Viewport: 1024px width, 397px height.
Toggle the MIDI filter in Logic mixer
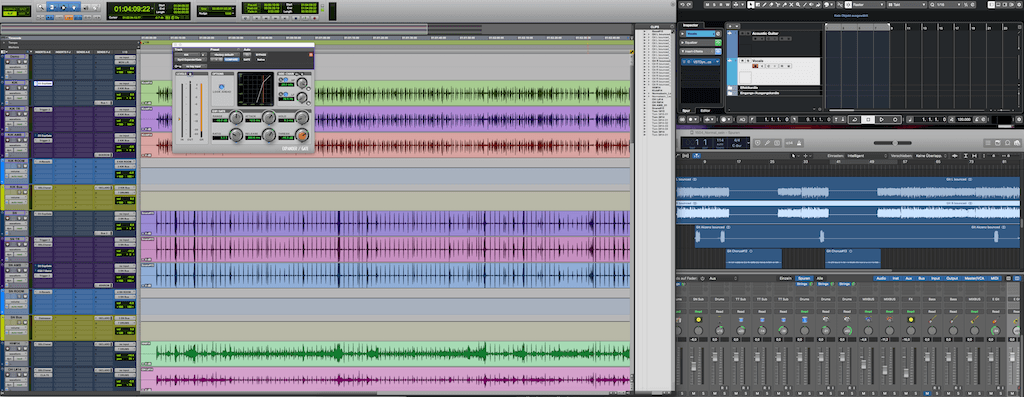click(994, 278)
